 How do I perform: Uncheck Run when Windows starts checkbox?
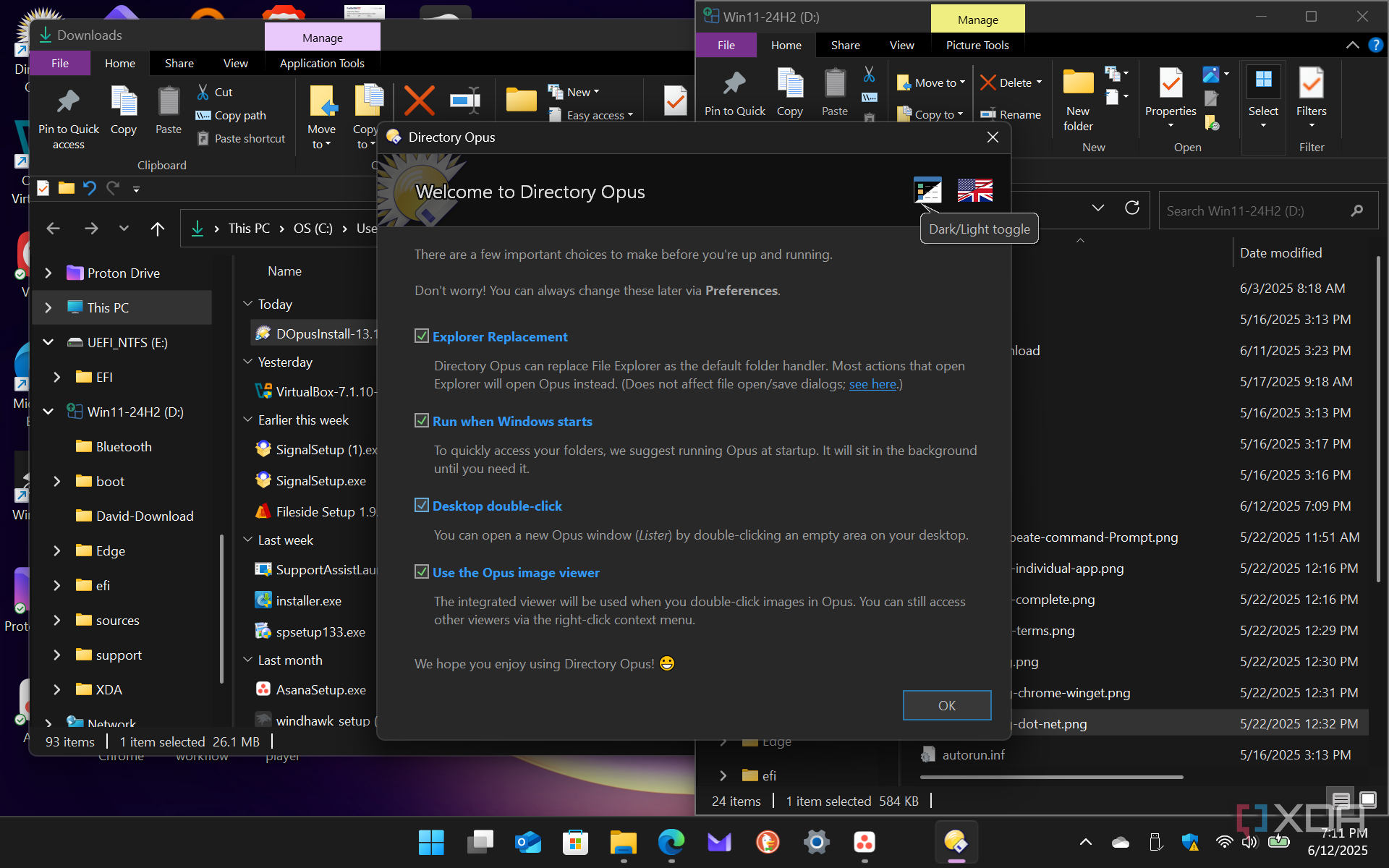click(422, 421)
